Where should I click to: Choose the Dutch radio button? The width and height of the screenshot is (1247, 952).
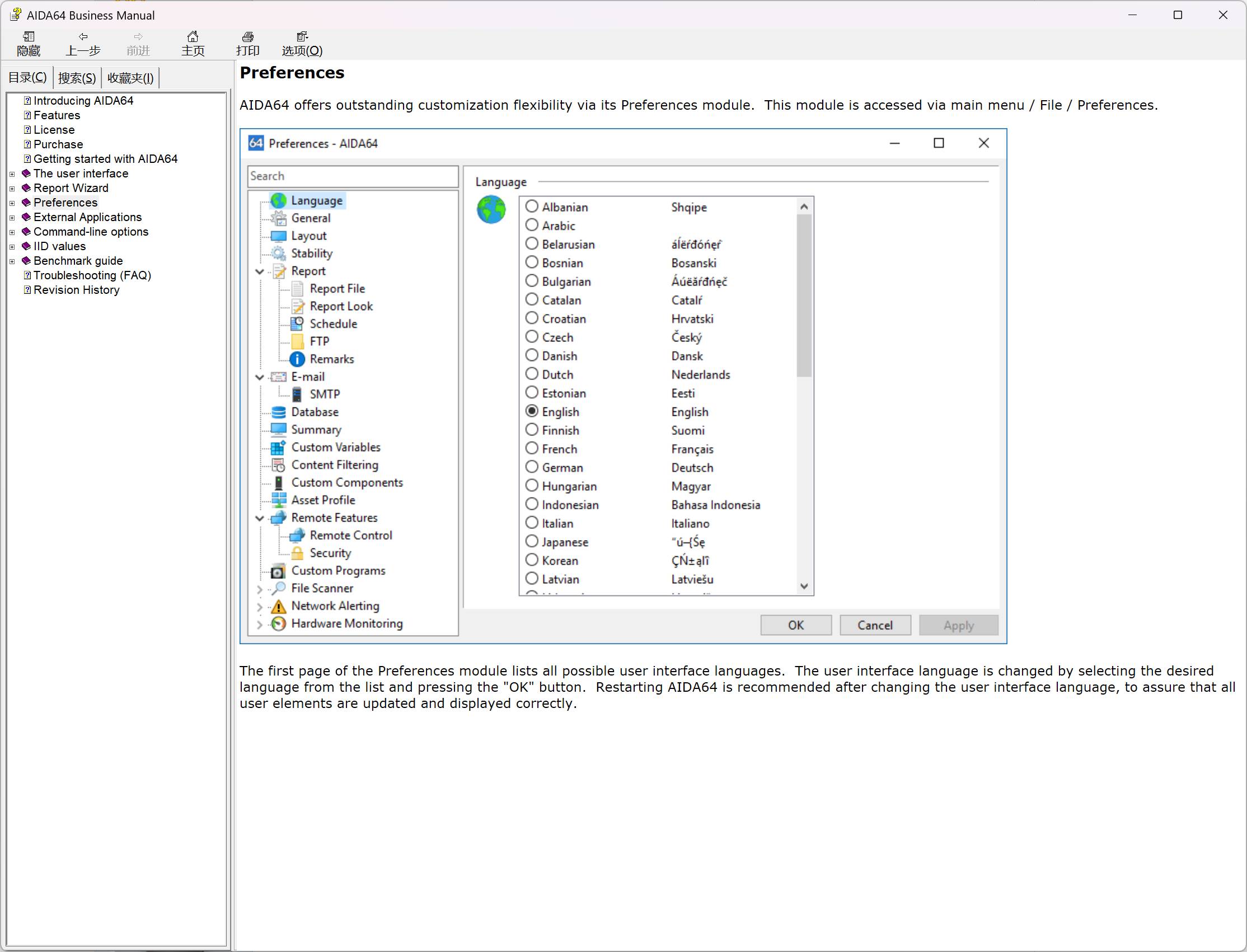tap(532, 373)
